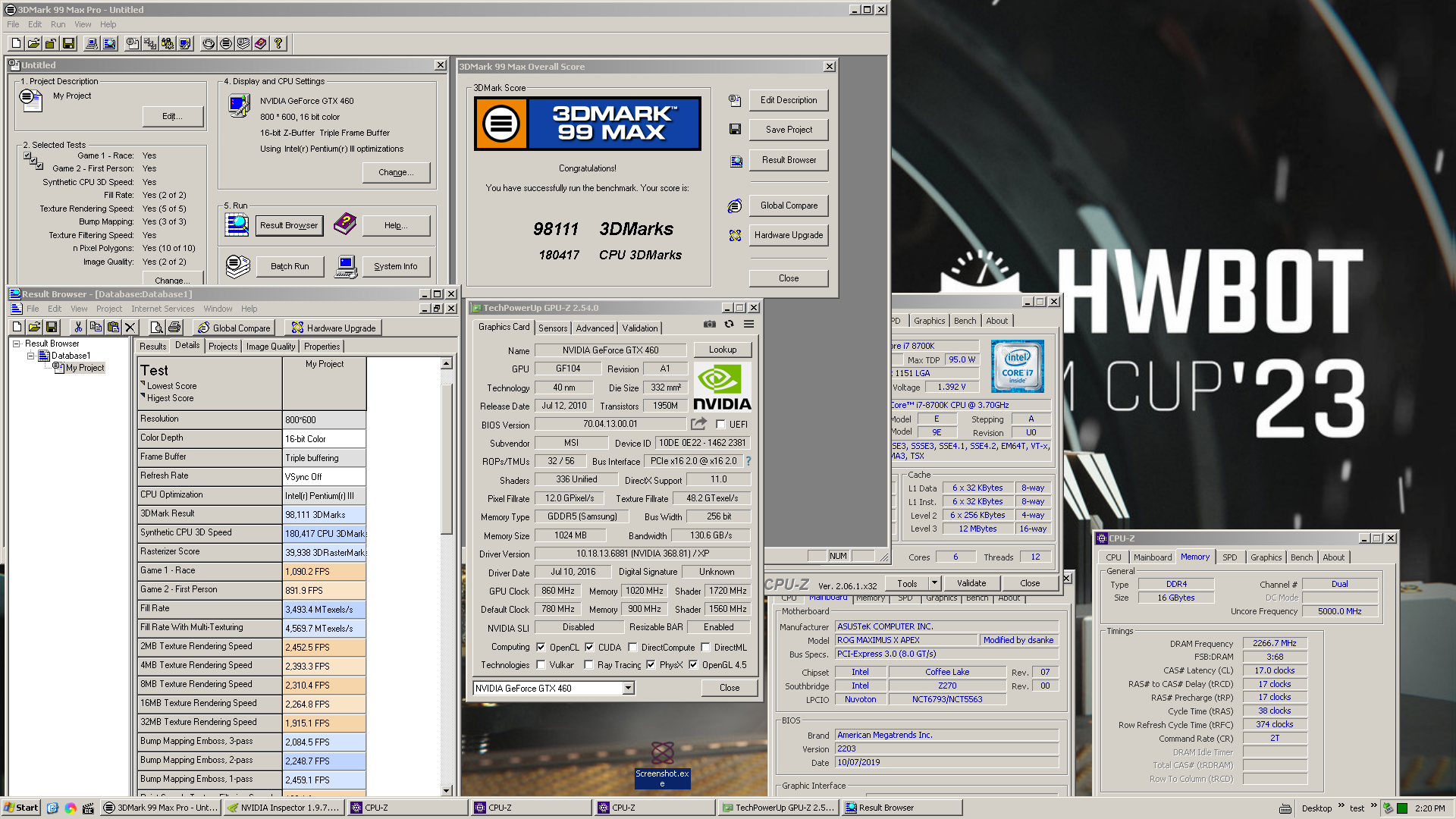Open Image Quality tab in Result Browser
Image resolution: width=1456 pixels, height=819 pixels.
(271, 347)
